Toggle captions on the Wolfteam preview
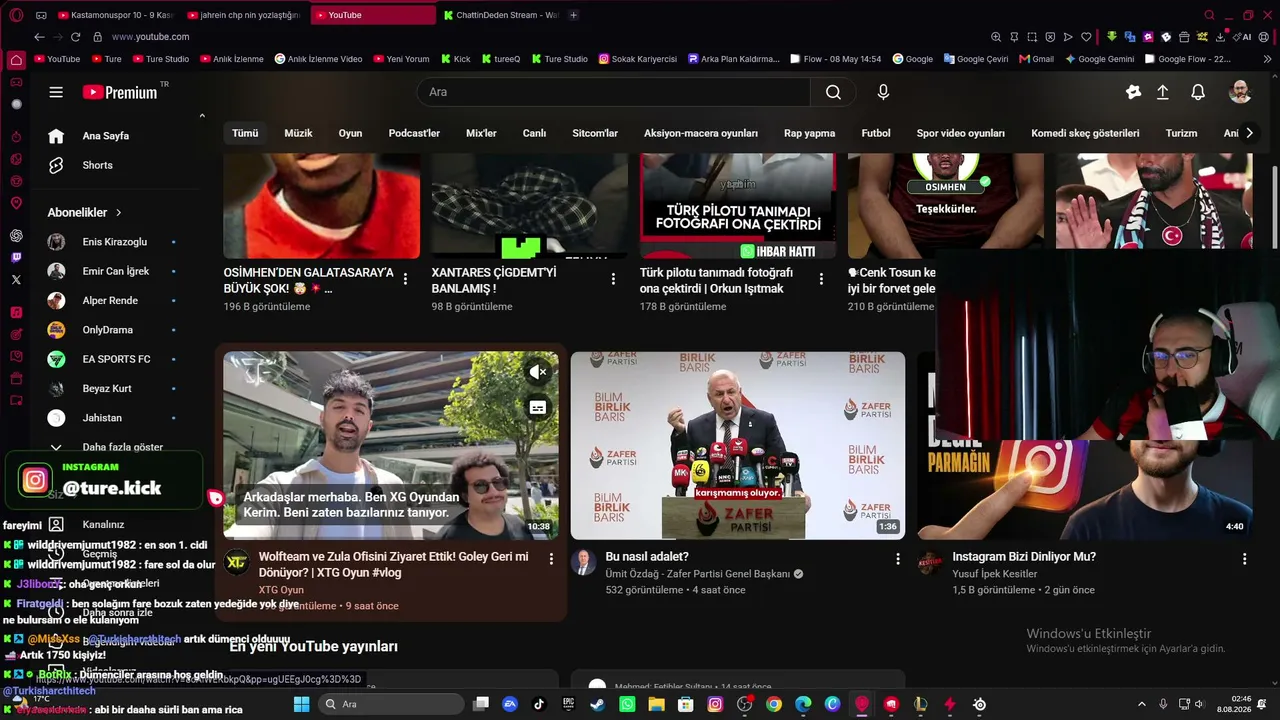Image resolution: width=1280 pixels, height=720 pixels. 537,407
